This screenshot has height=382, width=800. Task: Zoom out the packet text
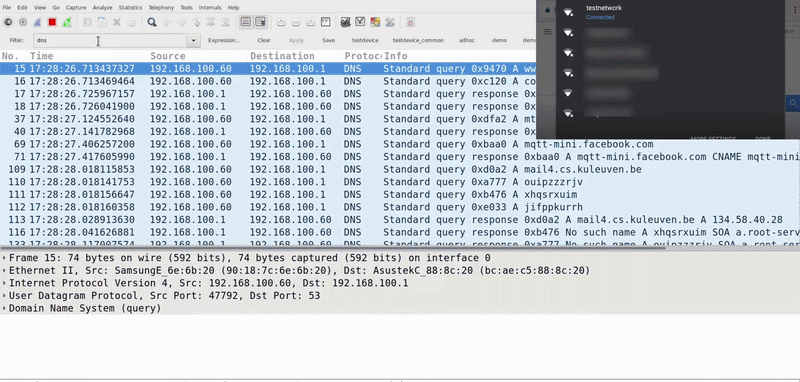click(296, 22)
